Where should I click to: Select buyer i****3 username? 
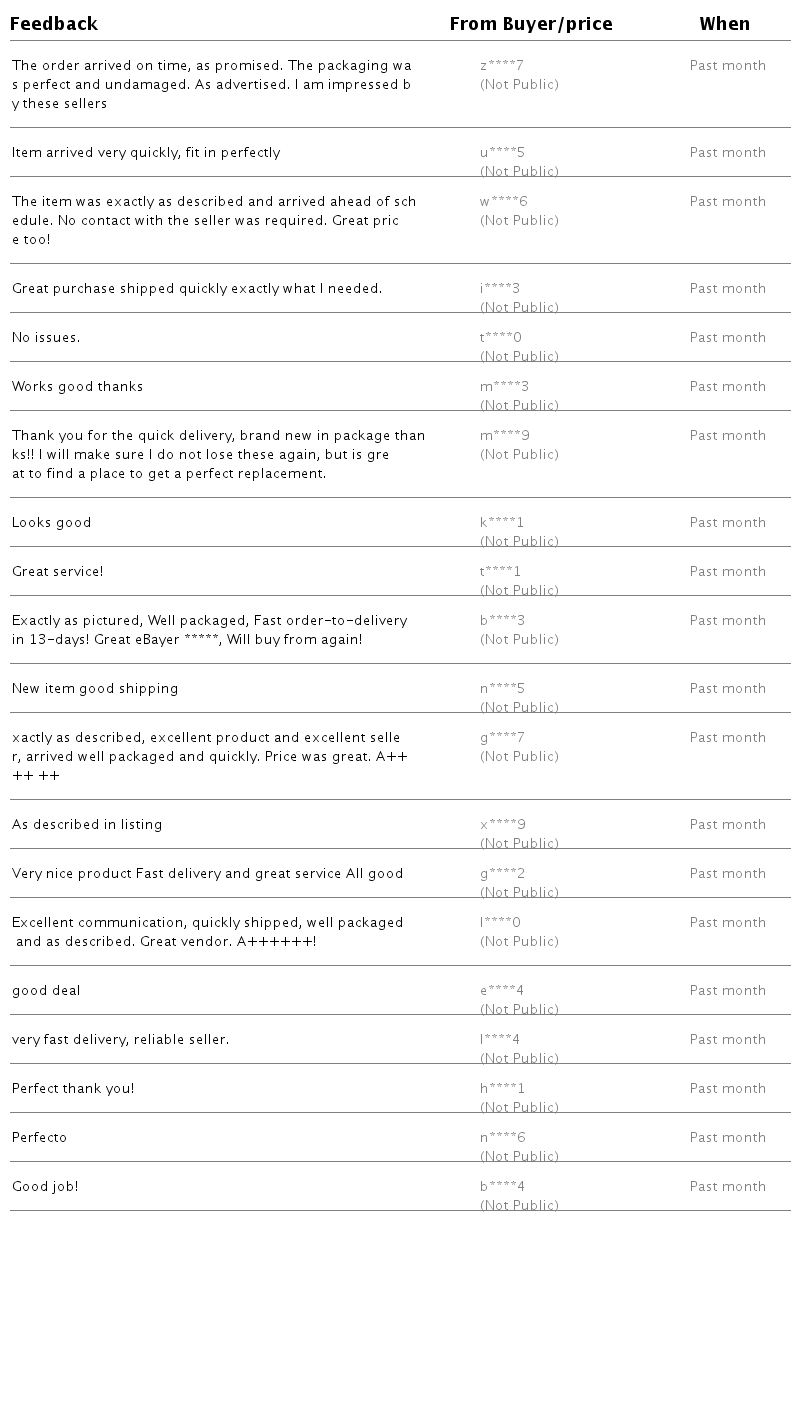click(x=500, y=289)
